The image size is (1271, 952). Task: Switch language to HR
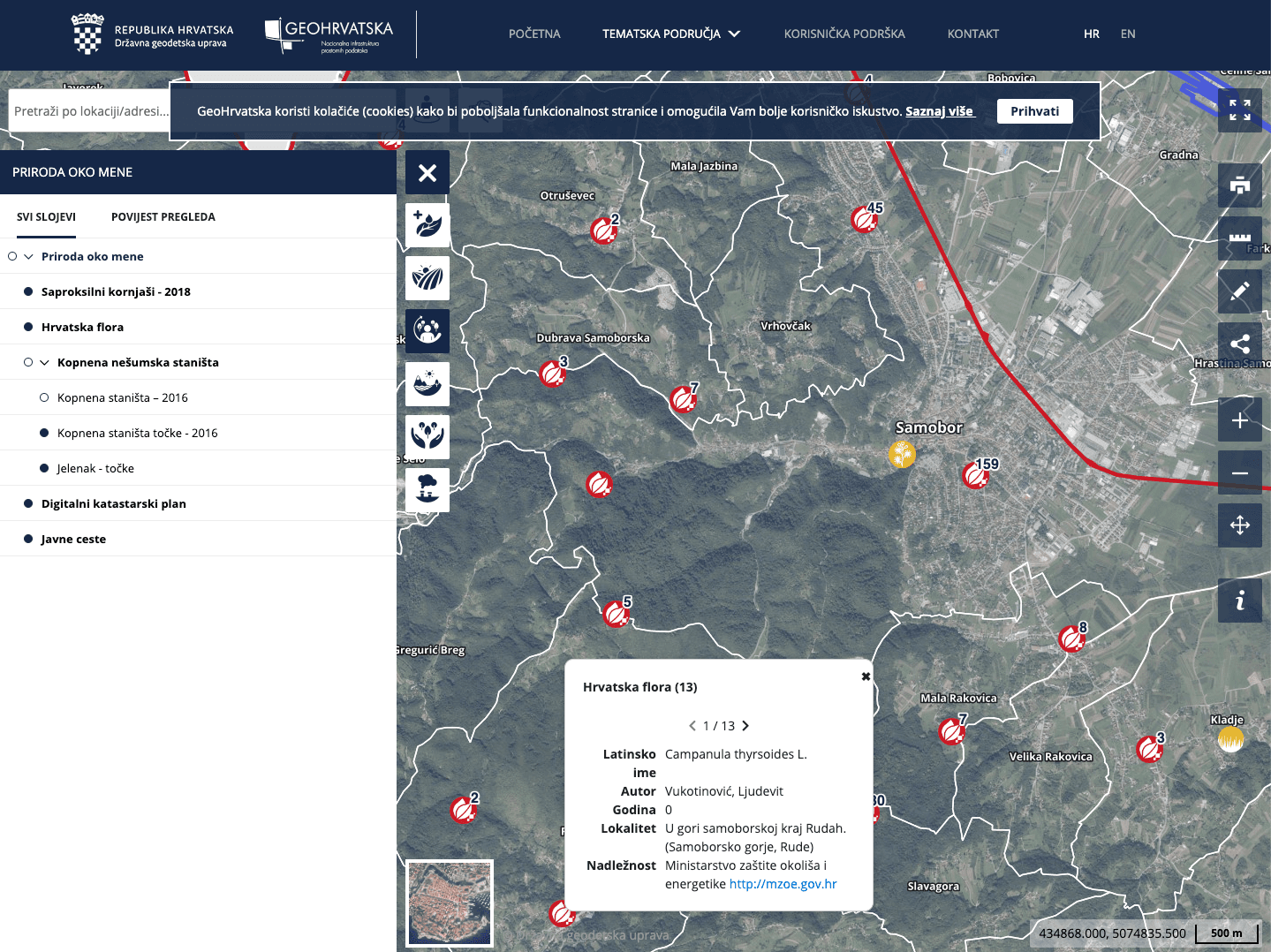pyautogui.click(x=1092, y=34)
